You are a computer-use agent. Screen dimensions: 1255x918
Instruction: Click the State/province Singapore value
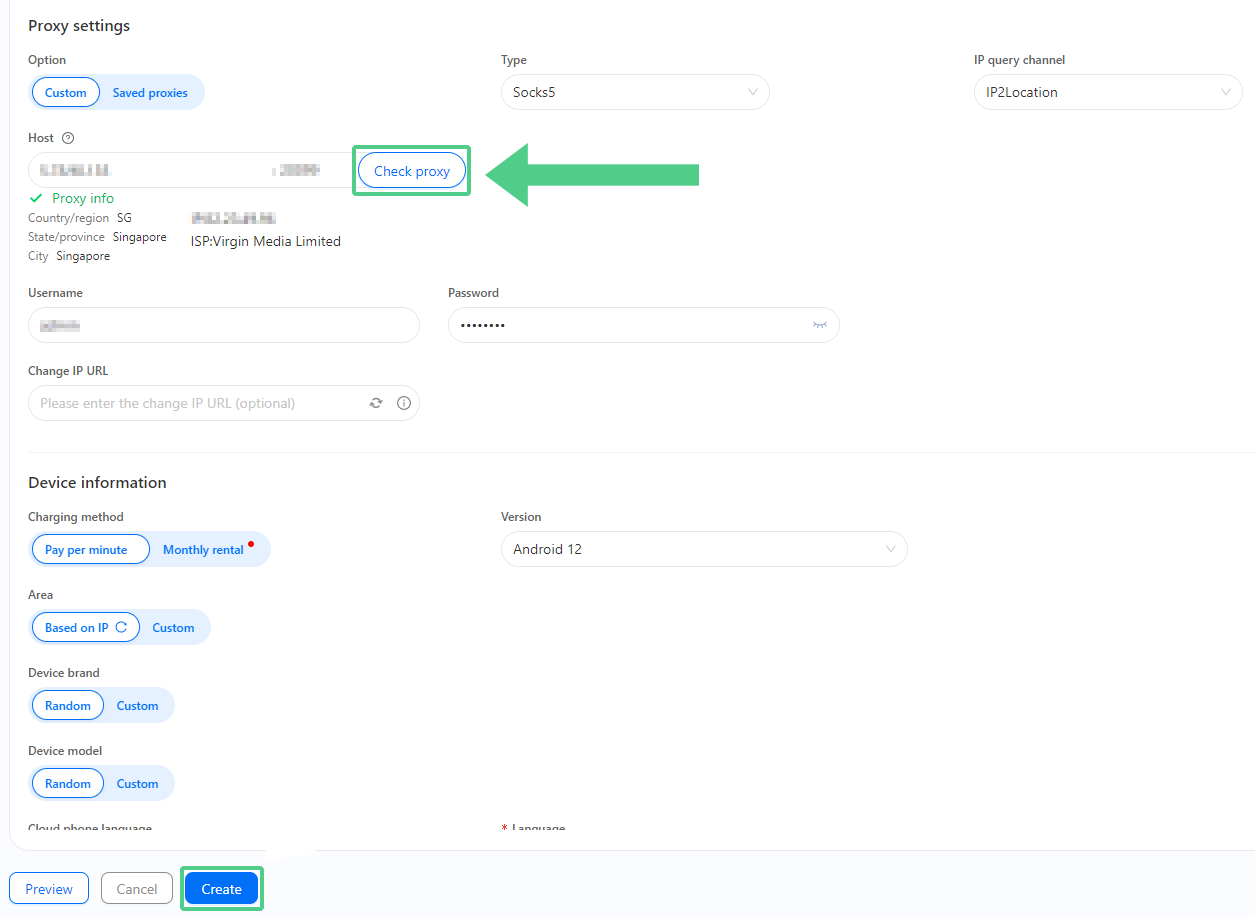(x=140, y=237)
